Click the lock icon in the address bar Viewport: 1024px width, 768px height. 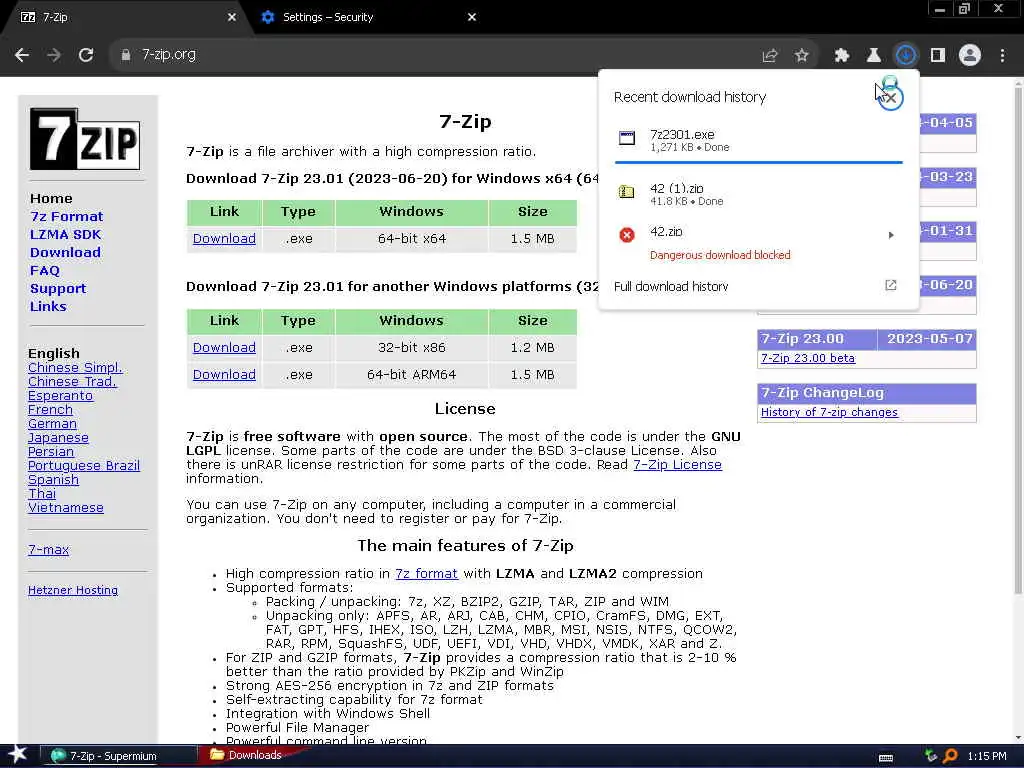(x=126, y=55)
